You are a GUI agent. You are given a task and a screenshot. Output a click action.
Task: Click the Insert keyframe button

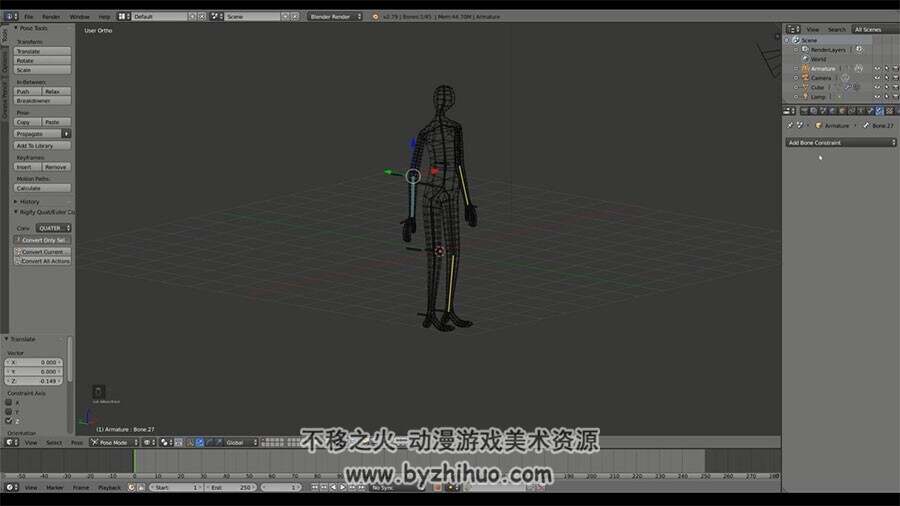pyautogui.click(x=28, y=167)
